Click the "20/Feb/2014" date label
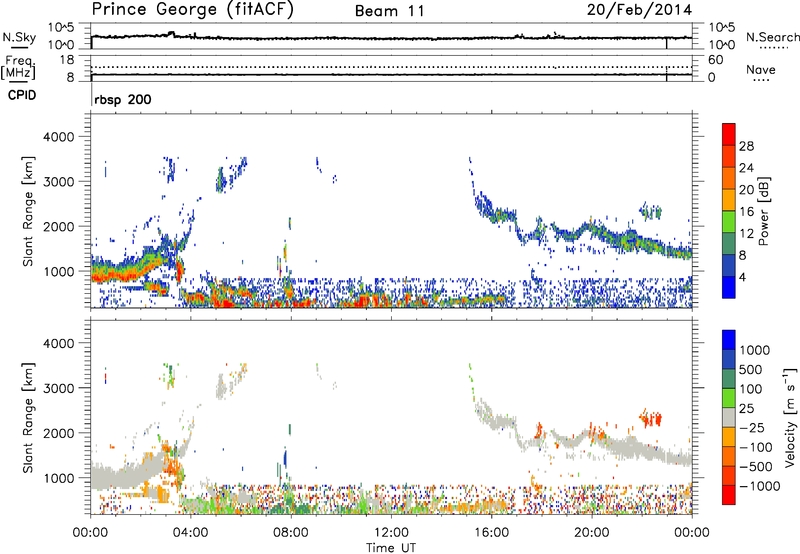This screenshot has width=800, height=554. [x=639, y=10]
